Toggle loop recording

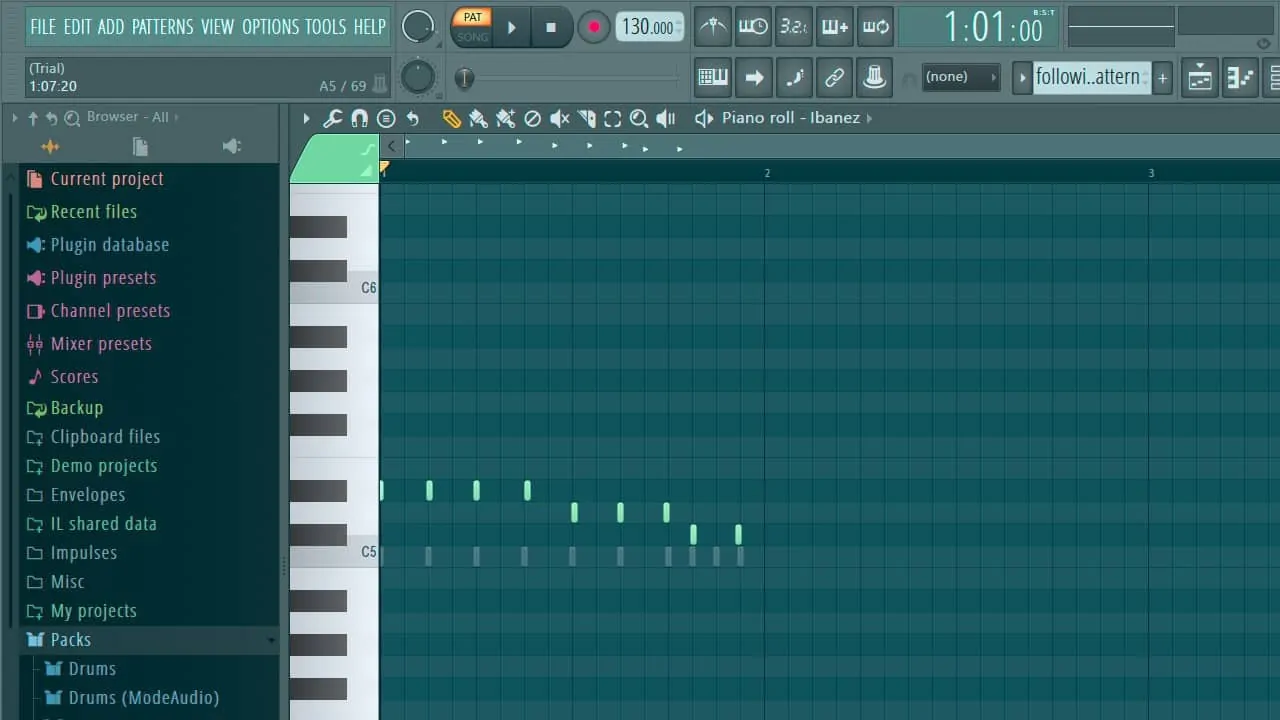point(876,27)
